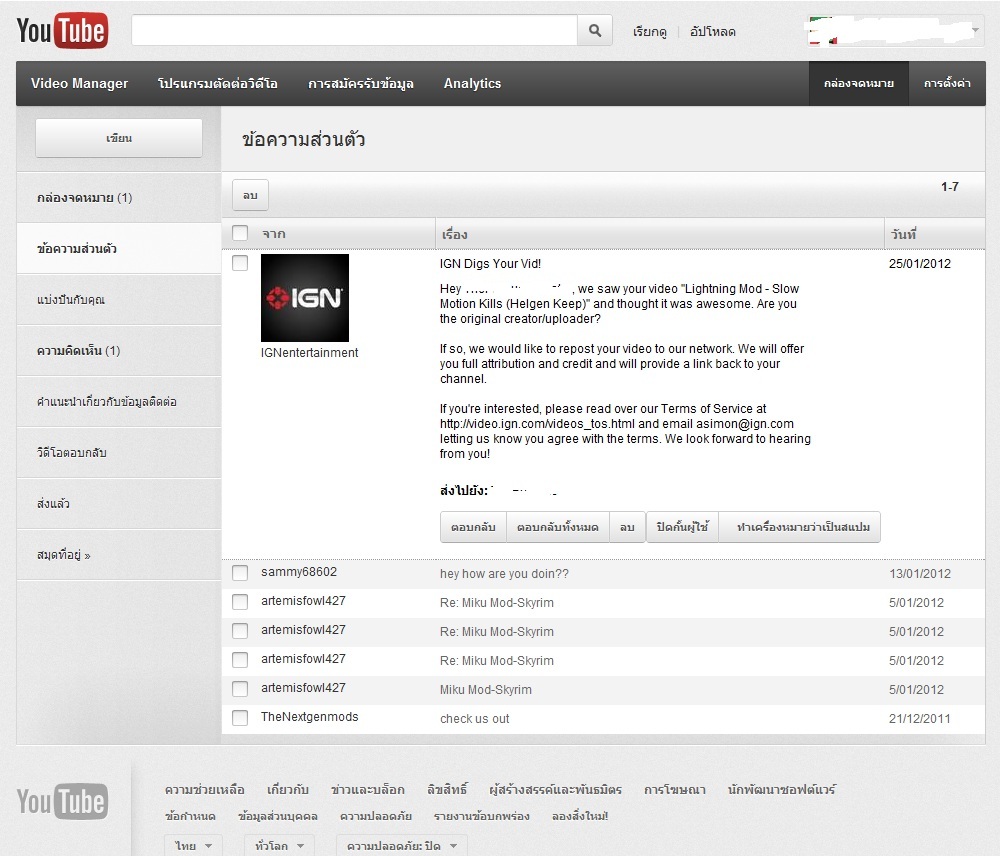
Task: Click the YouTube logo in the header
Action: (62, 30)
